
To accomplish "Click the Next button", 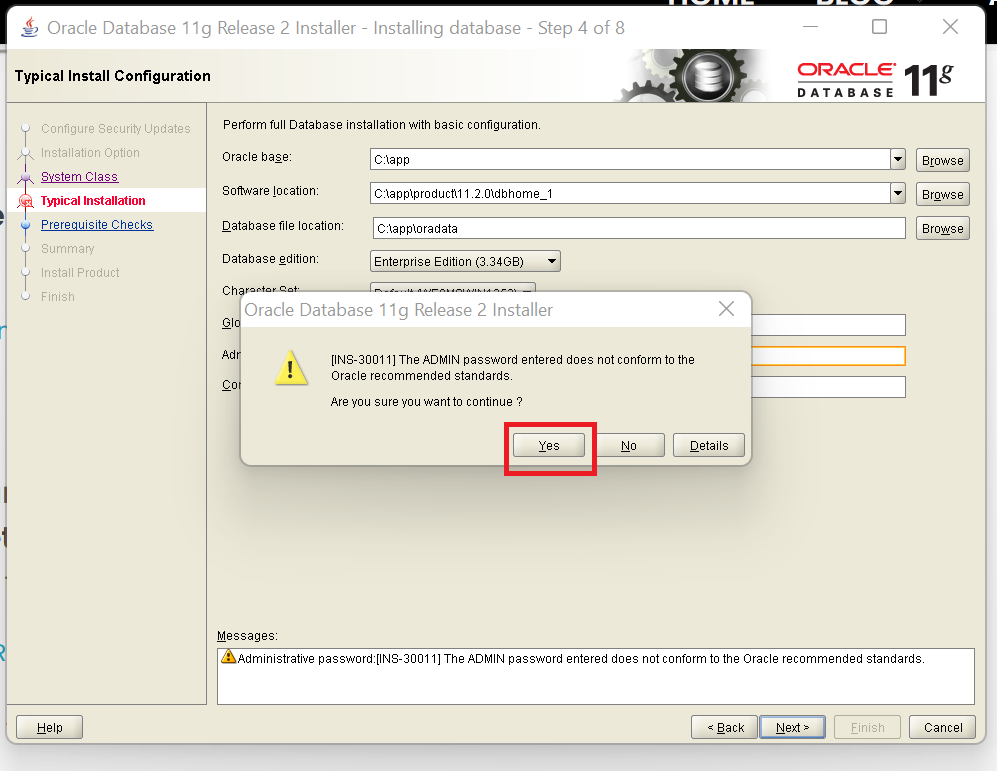I will [x=792, y=727].
